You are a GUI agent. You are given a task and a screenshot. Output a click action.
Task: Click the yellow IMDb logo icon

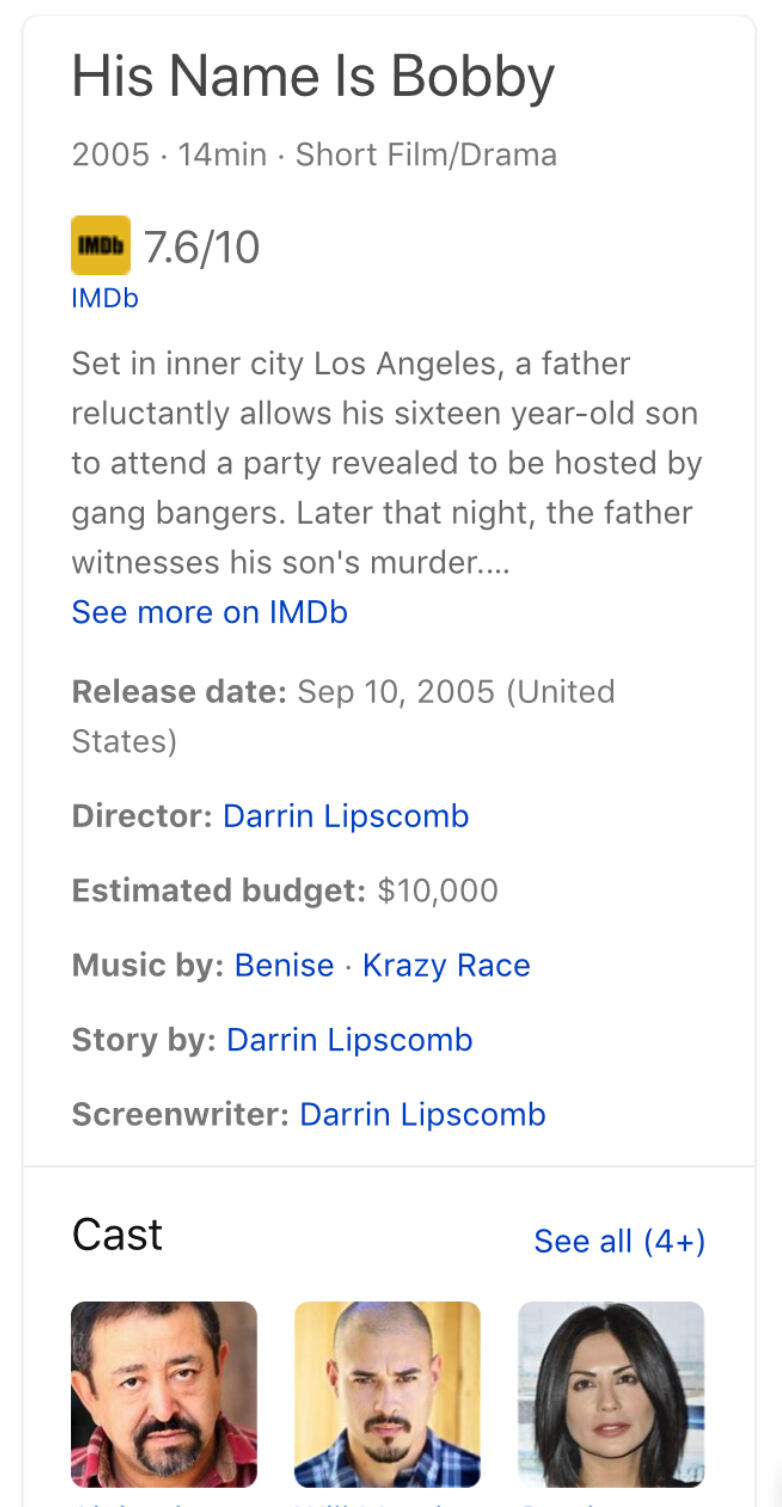[100, 245]
